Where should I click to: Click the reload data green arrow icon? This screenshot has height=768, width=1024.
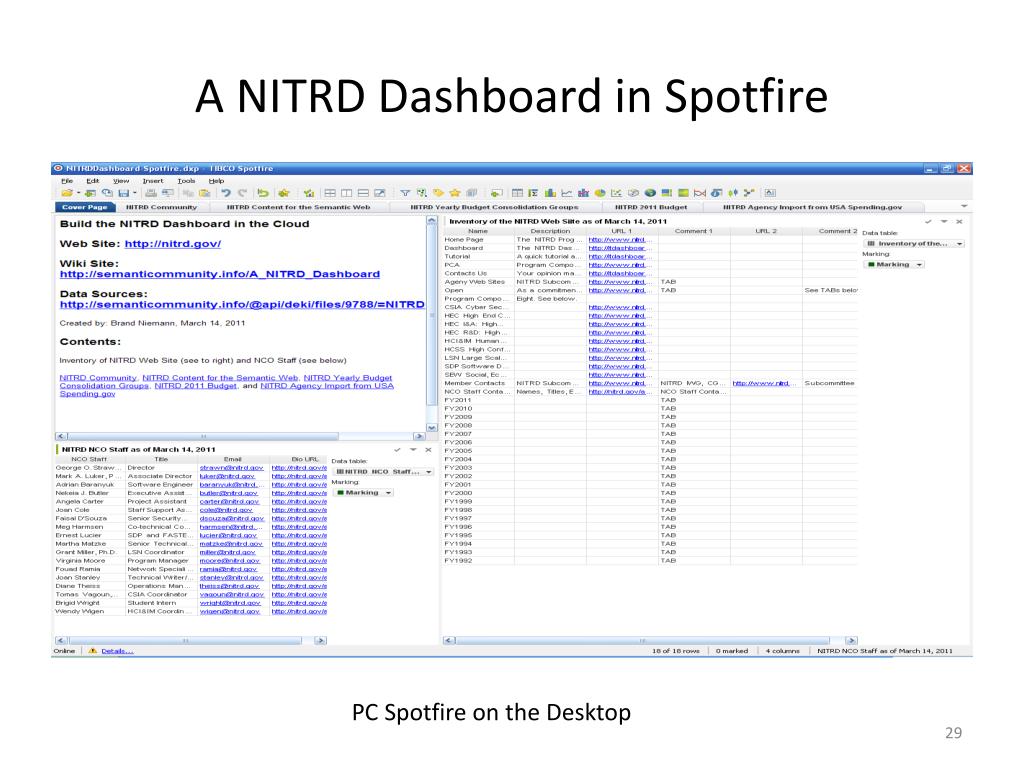(263, 193)
